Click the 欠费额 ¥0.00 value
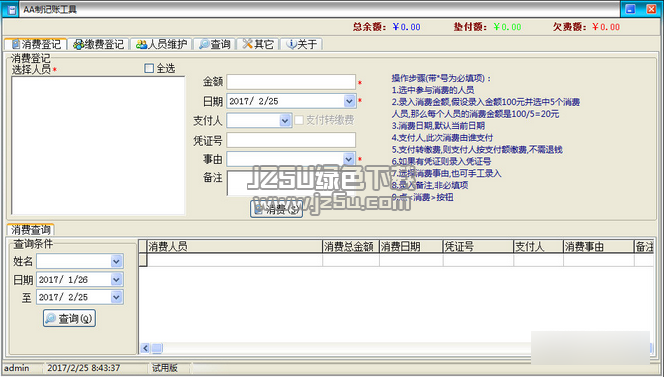Screen dimensions: 664x377 606,27
